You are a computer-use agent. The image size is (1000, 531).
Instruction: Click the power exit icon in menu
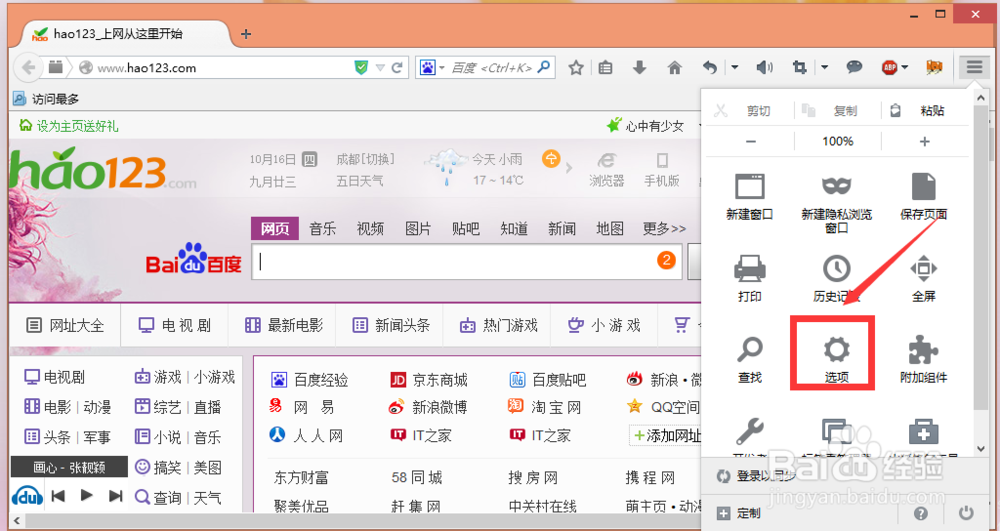pos(966,513)
